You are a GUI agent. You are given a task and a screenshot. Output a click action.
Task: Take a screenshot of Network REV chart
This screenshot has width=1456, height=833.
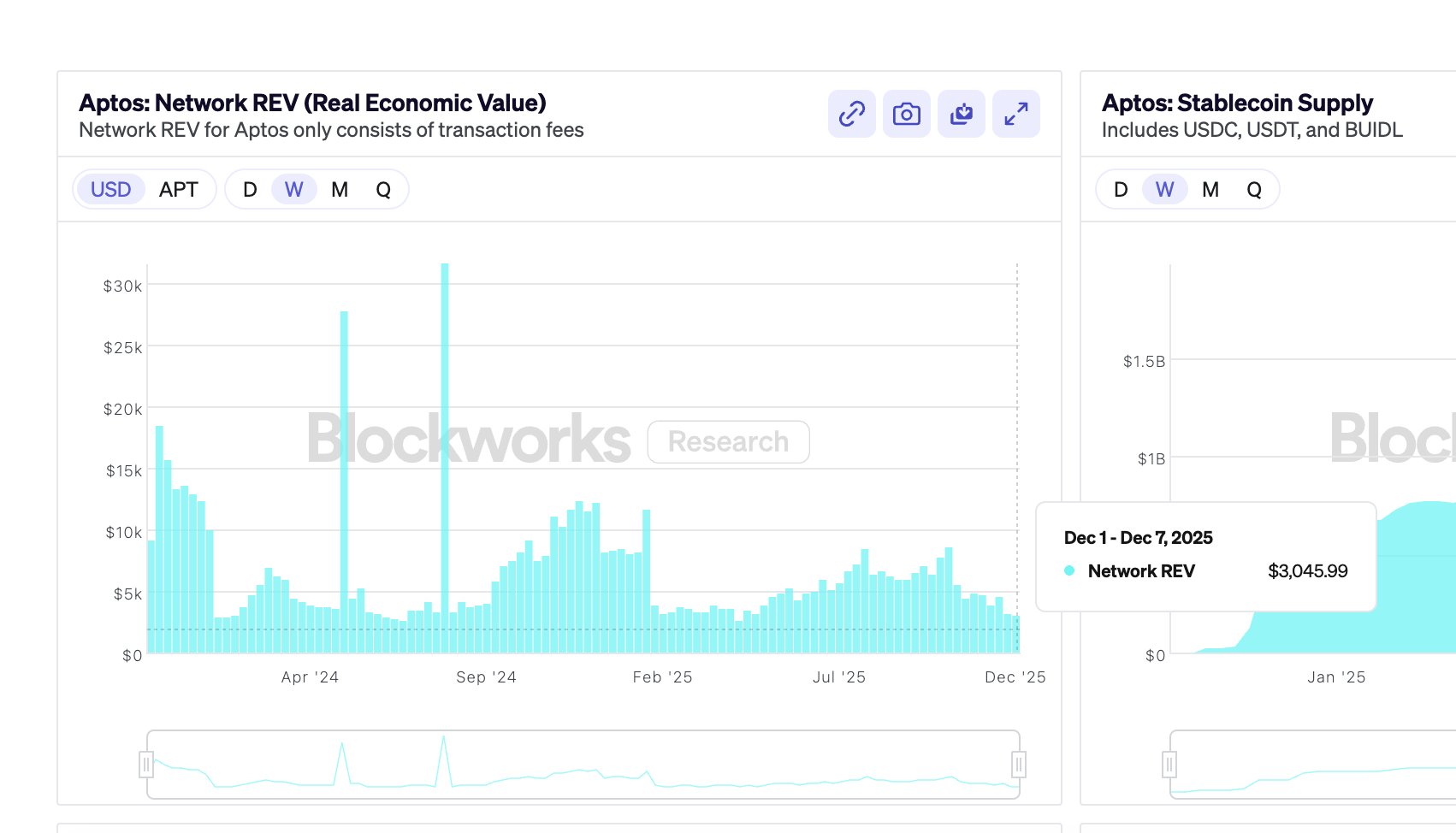pos(906,114)
